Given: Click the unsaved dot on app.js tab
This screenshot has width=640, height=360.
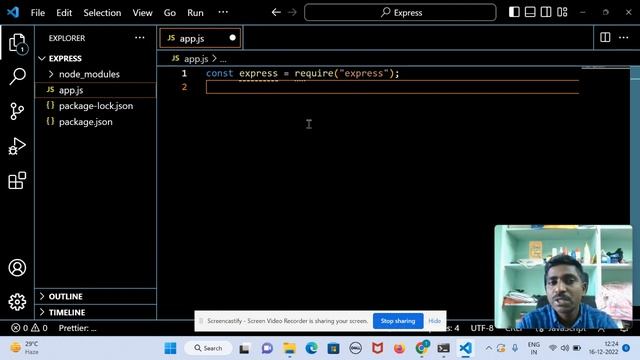Looking at the screenshot, I should (233, 38).
